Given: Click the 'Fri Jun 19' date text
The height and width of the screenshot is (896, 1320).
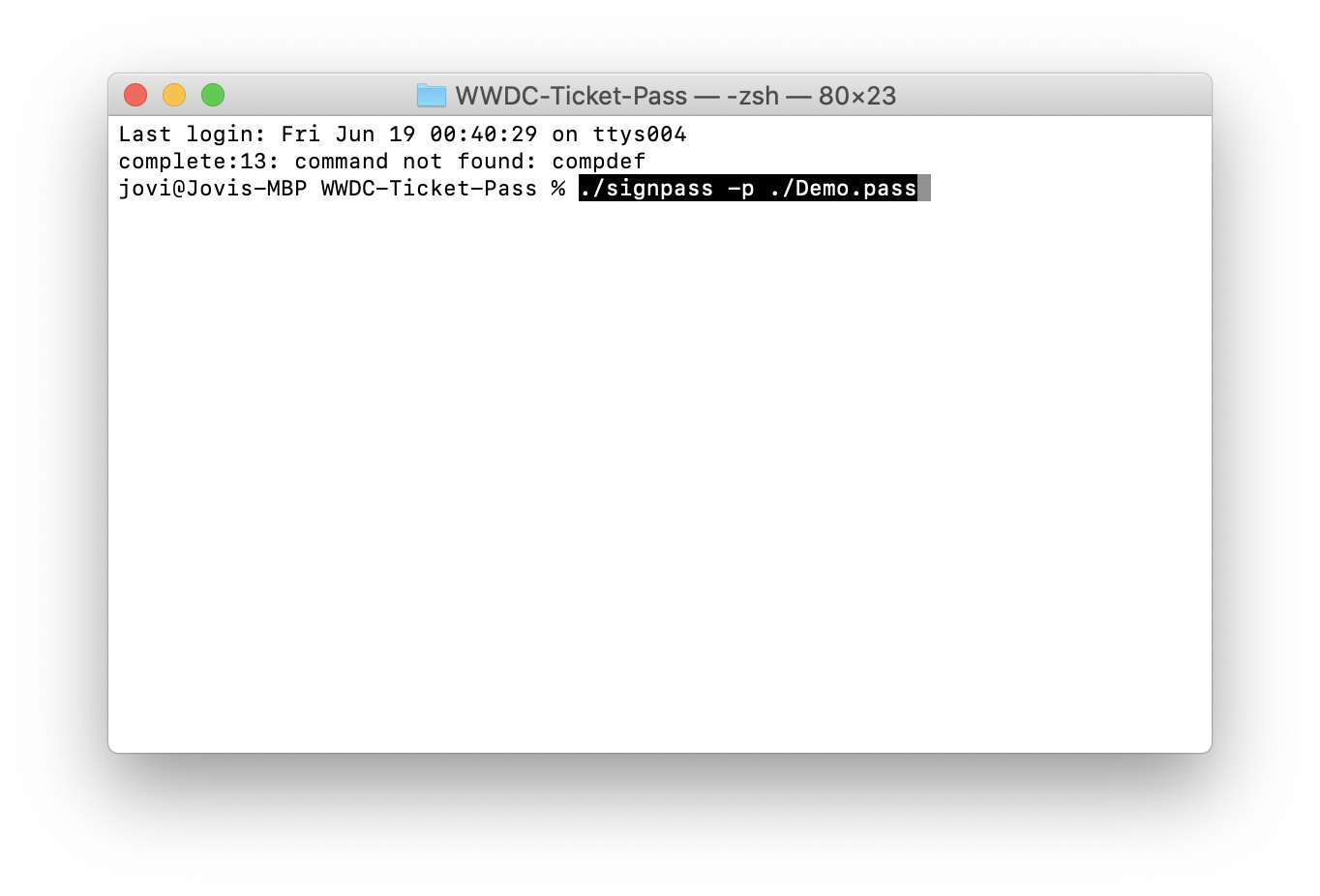Looking at the screenshot, I should (348, 134).
